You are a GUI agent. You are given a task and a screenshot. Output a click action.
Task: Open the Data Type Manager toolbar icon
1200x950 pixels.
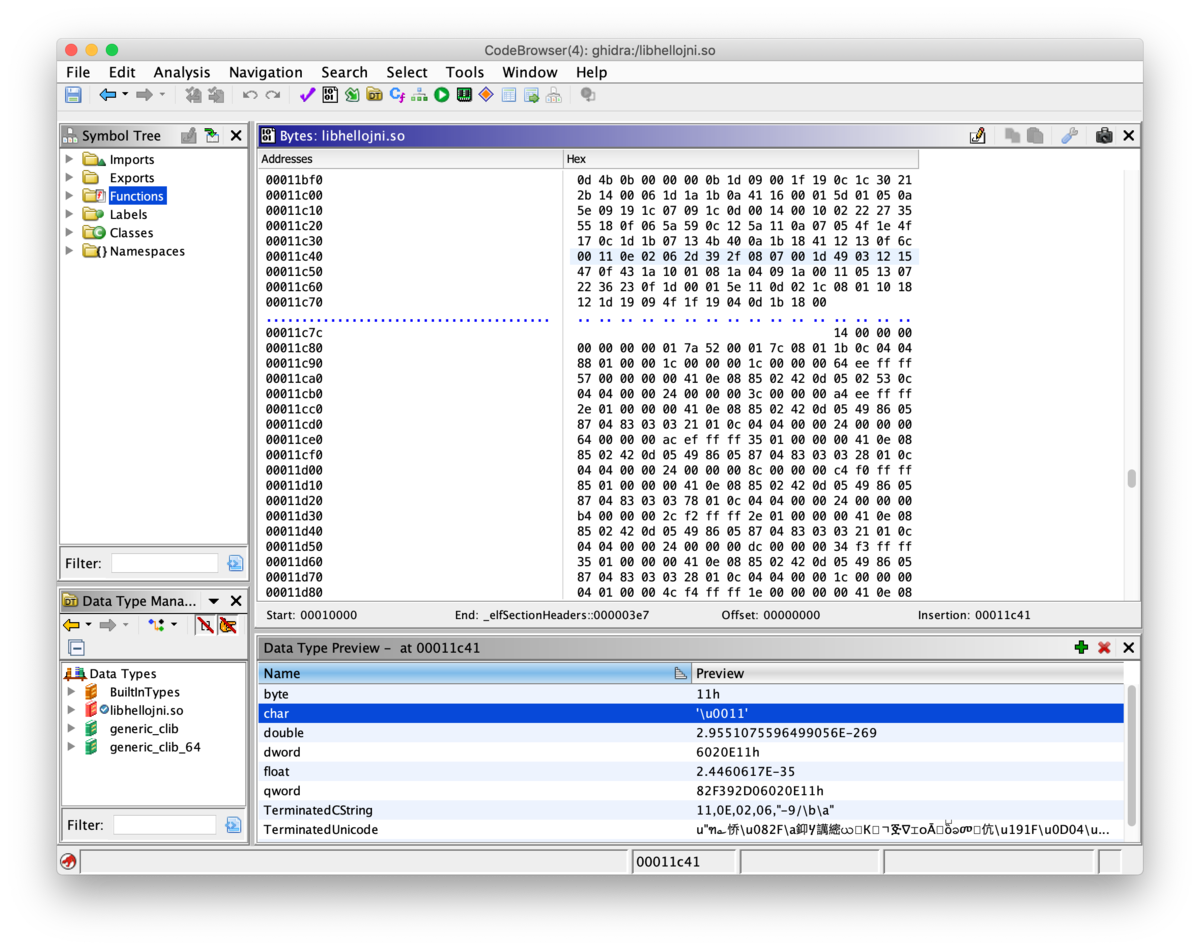point(374,95)
